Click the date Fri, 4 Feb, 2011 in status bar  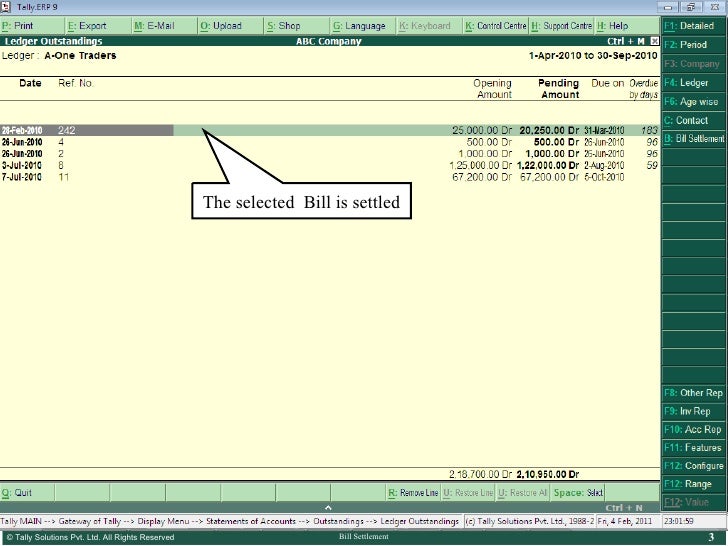624,521
